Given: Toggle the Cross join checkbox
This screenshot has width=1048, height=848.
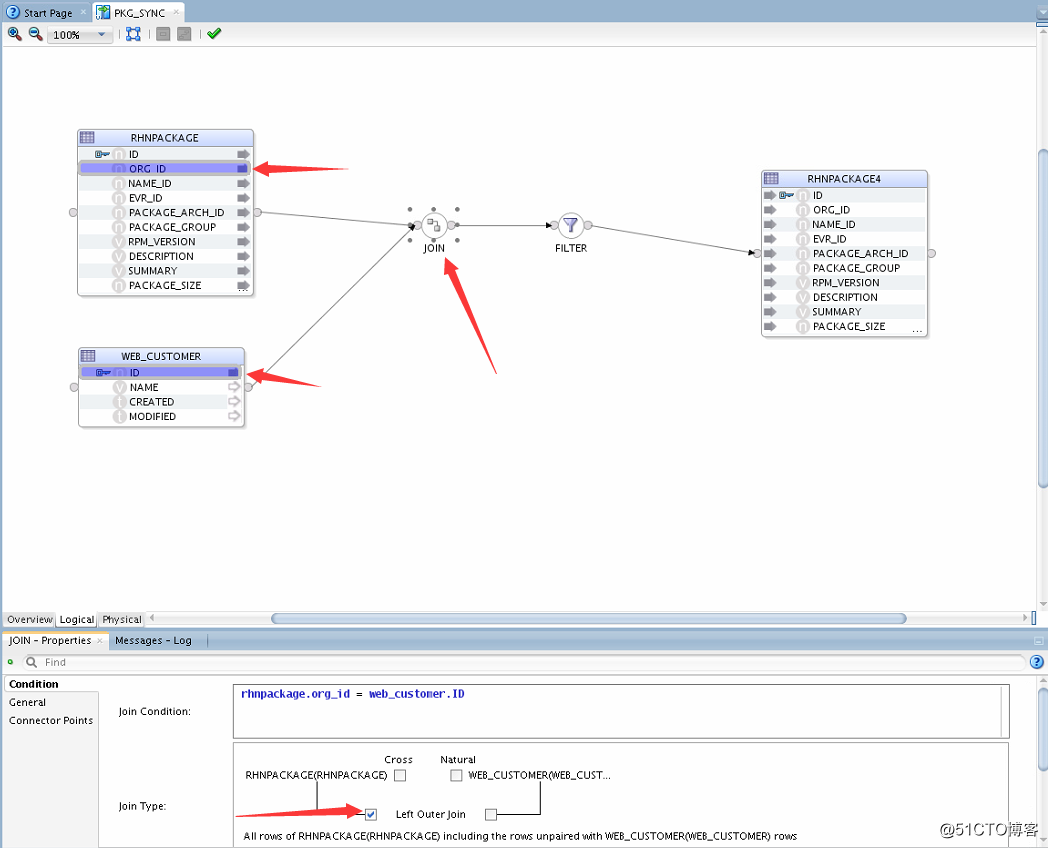Looking at the screenshot, I should coord(400,775).
